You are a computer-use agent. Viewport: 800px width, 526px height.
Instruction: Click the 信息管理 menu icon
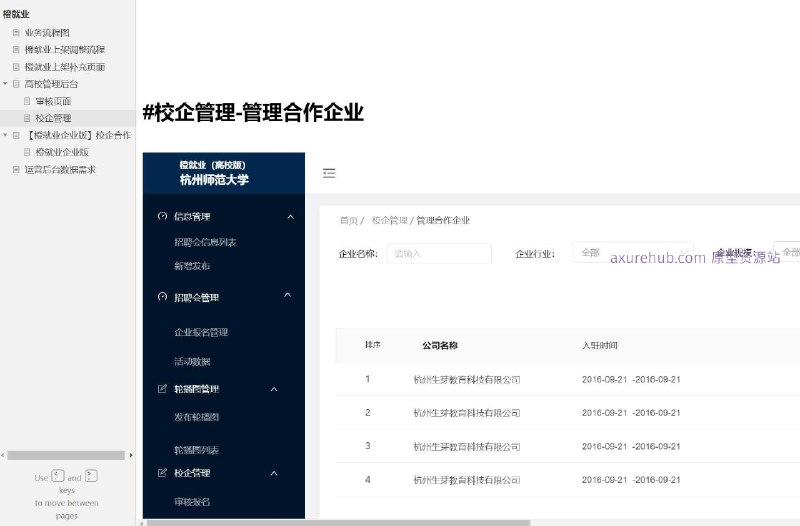(x=162, y=216)
